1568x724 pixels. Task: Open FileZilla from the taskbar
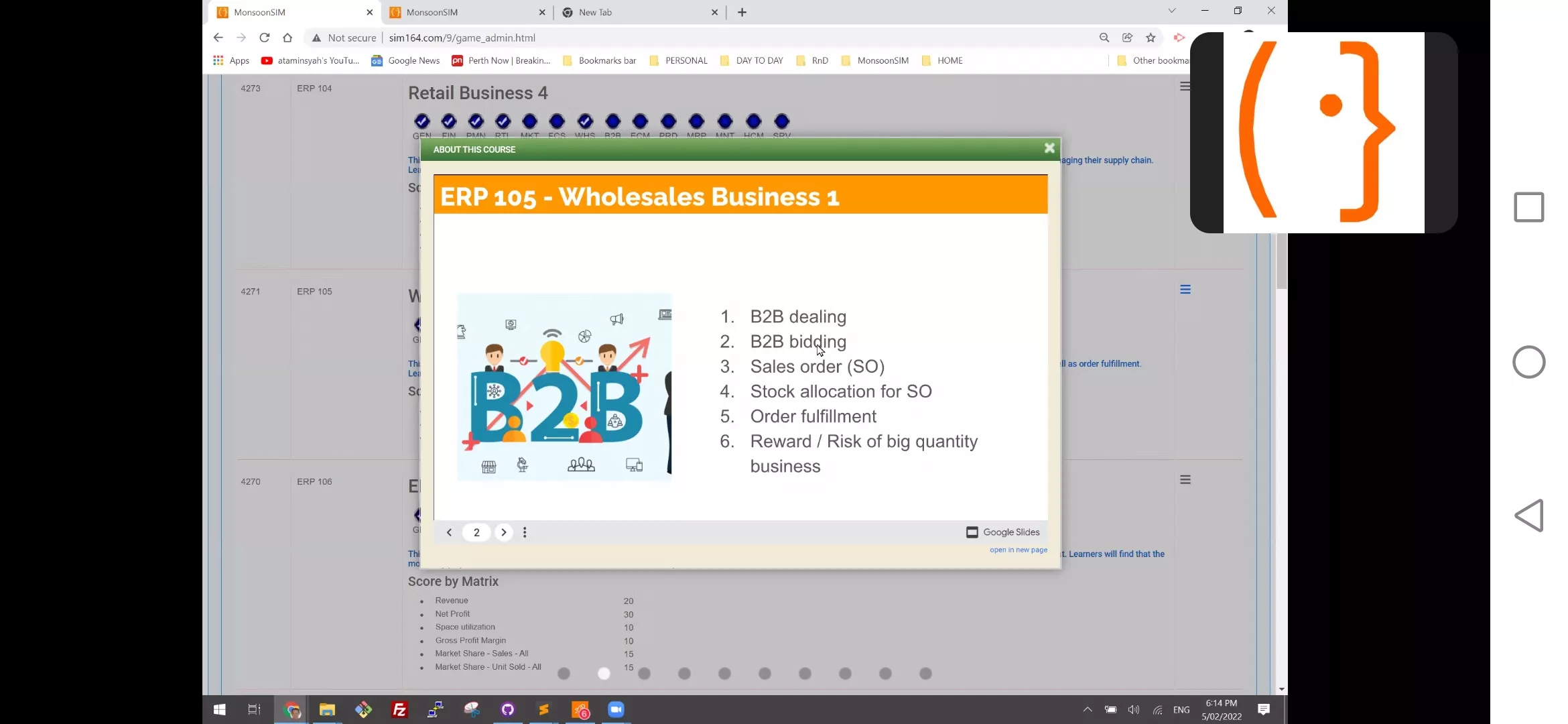(399, 709)
